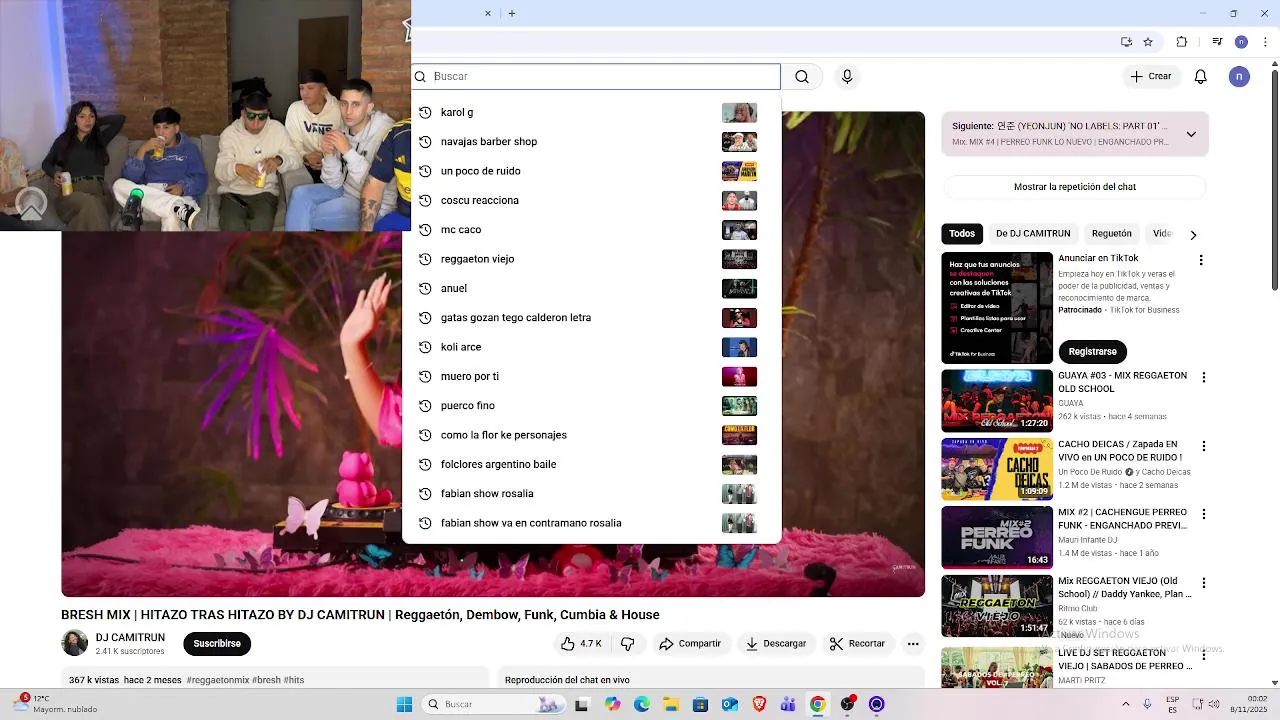Open DJ CAMITRUN channel avatar
This screenshot has height=720, width=1280.
coord(75,643)
